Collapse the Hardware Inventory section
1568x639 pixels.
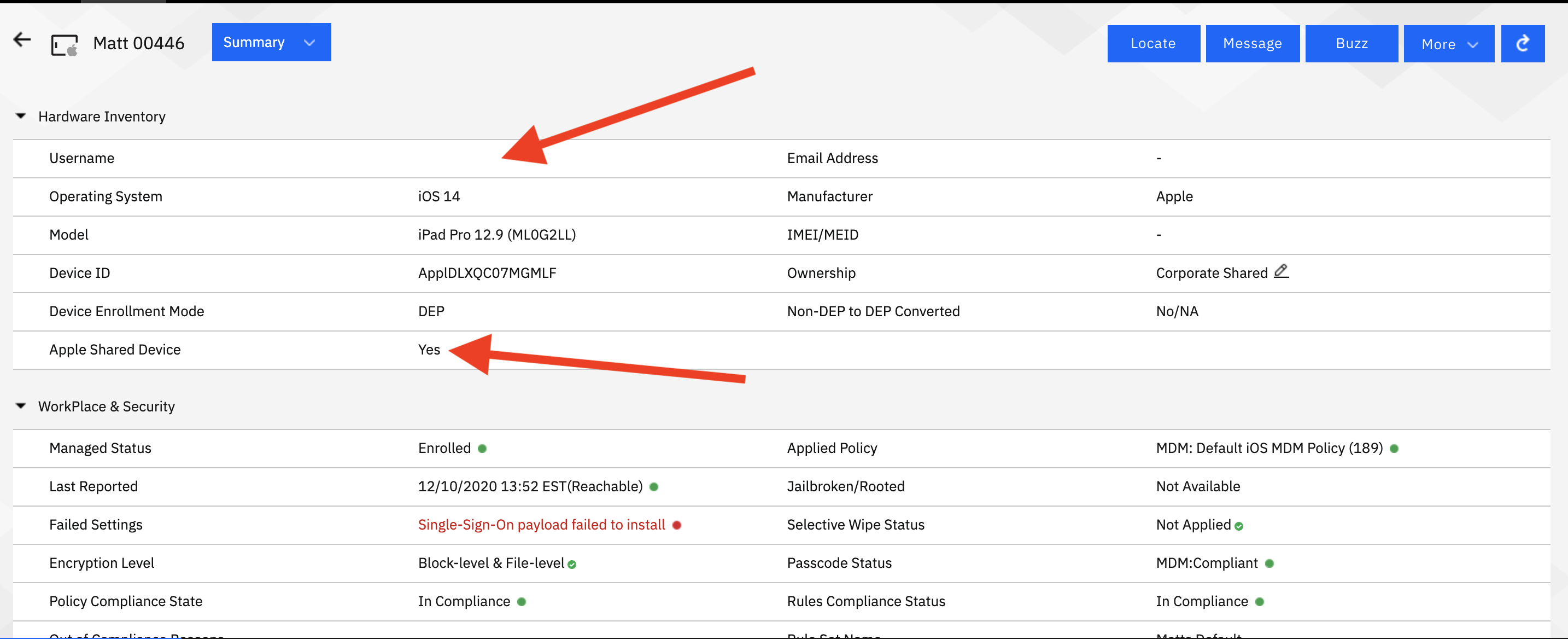coord(21,116)
